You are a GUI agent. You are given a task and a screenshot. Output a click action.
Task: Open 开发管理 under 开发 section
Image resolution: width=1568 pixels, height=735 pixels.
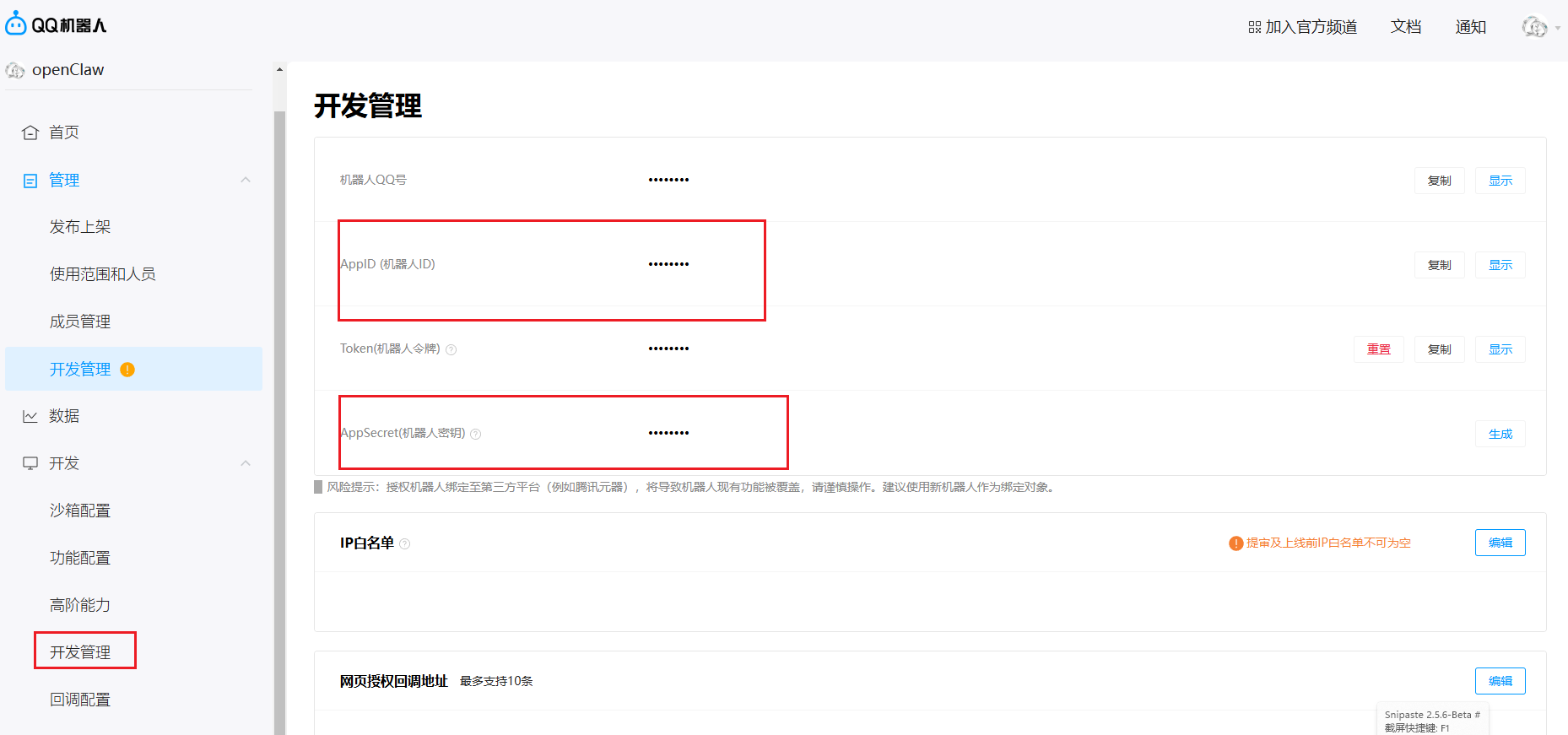click(80, 652)
